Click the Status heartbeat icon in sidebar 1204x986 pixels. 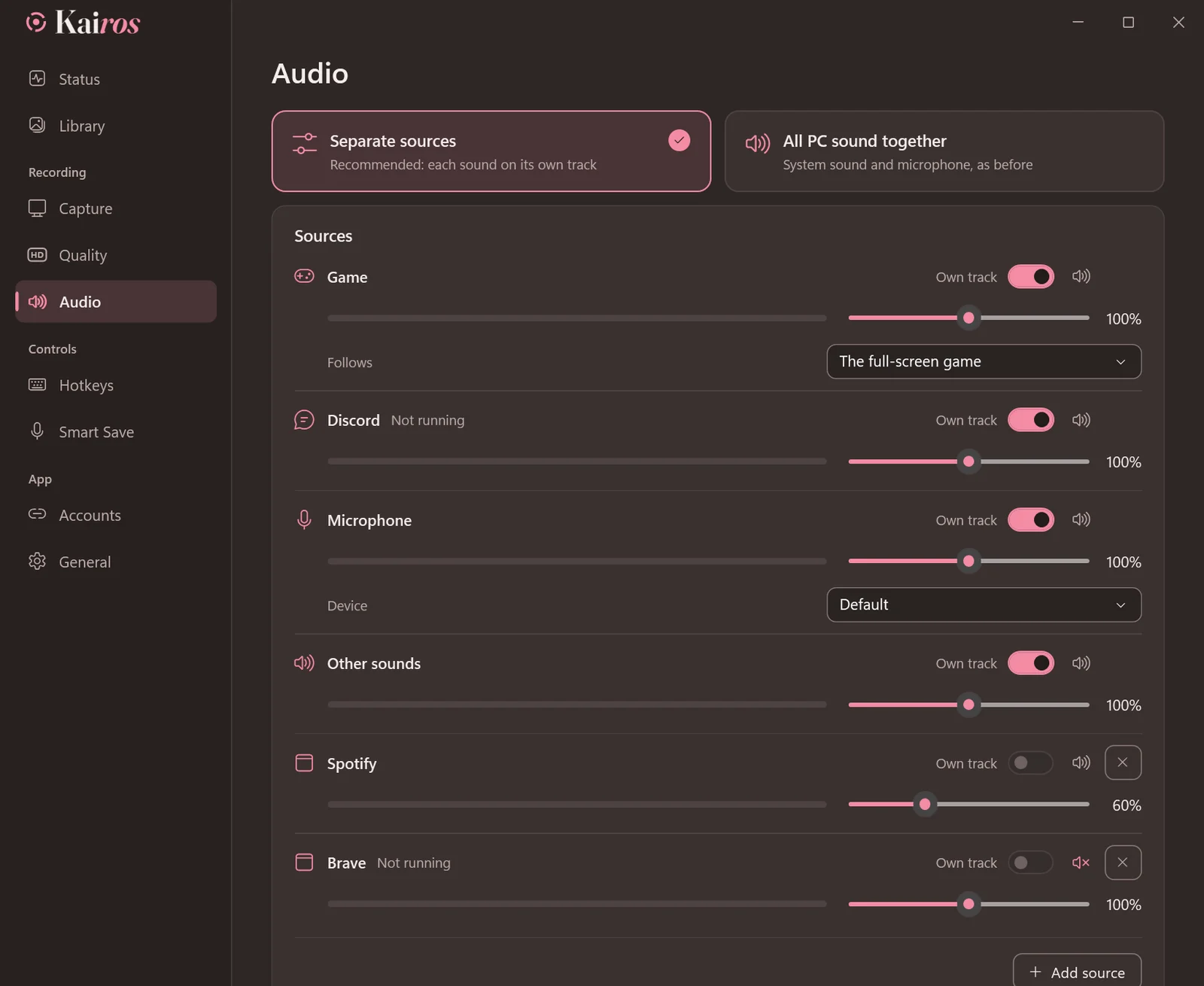pos(37,78)
